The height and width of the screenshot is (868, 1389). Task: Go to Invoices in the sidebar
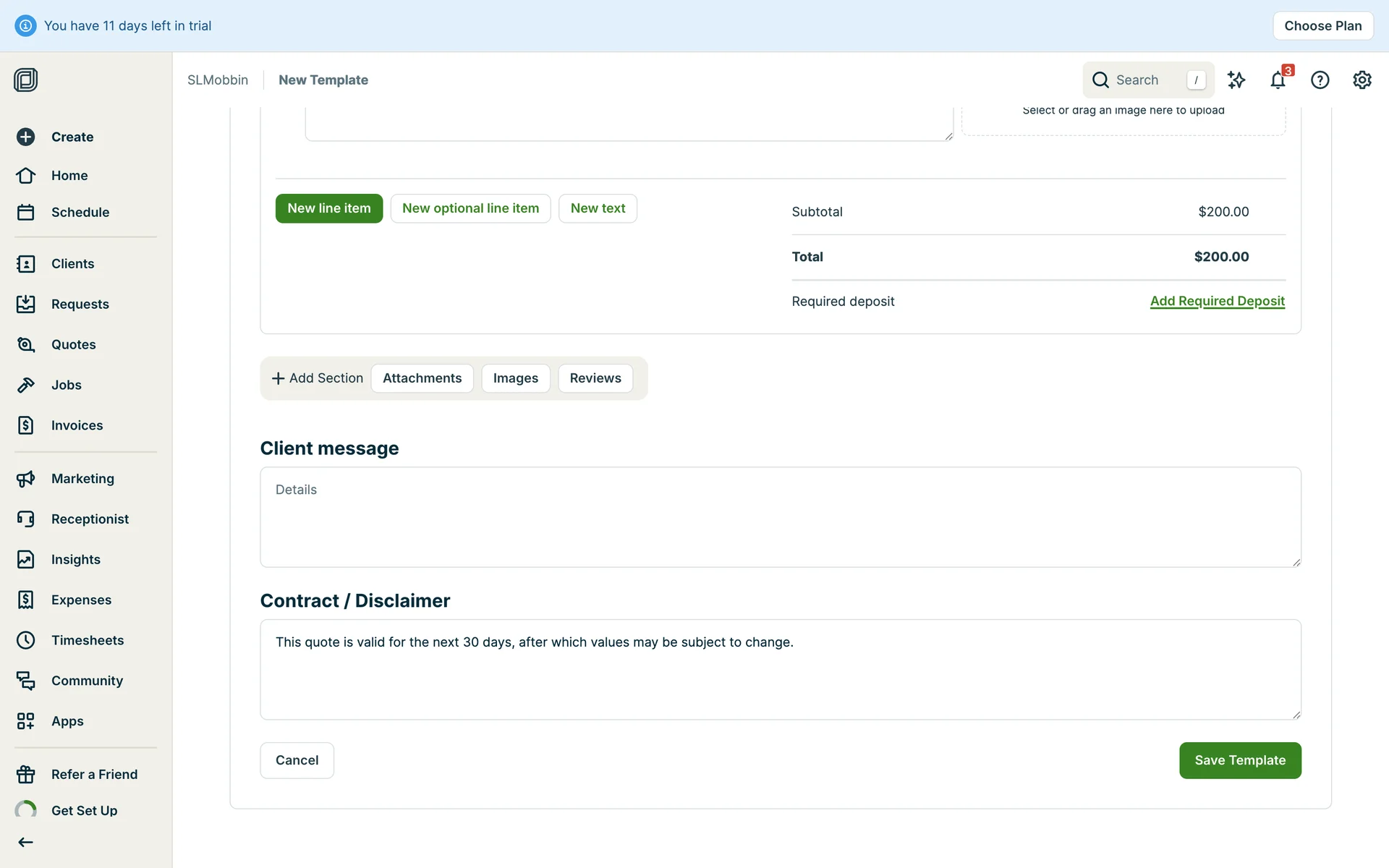77,425
